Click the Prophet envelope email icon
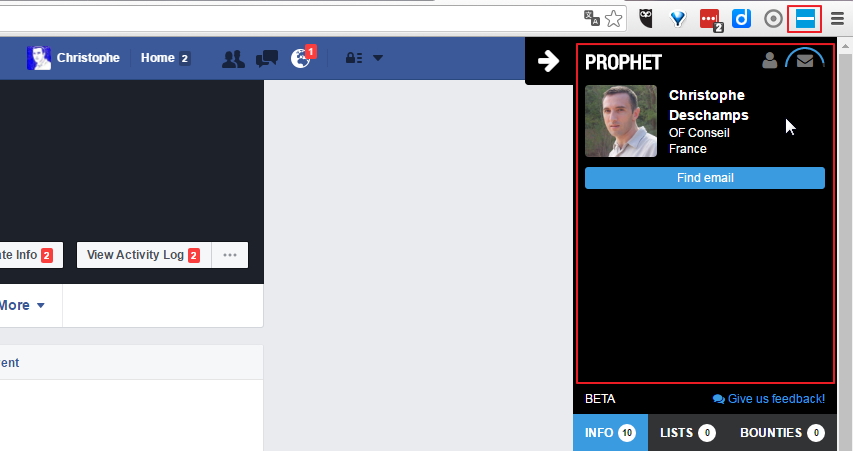The width and height of the screenshot is (853, 451). tap(805, 60)
